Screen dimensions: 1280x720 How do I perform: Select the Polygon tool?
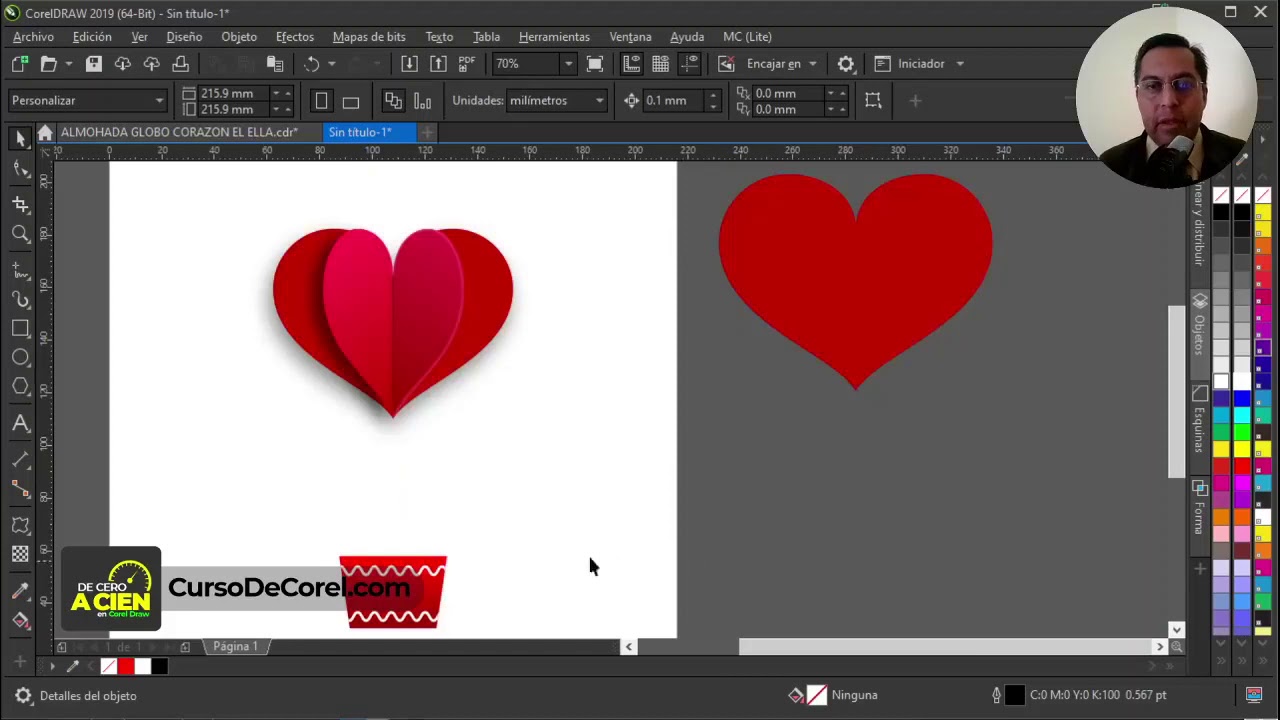pyautogui.click(x=21, y=386)
